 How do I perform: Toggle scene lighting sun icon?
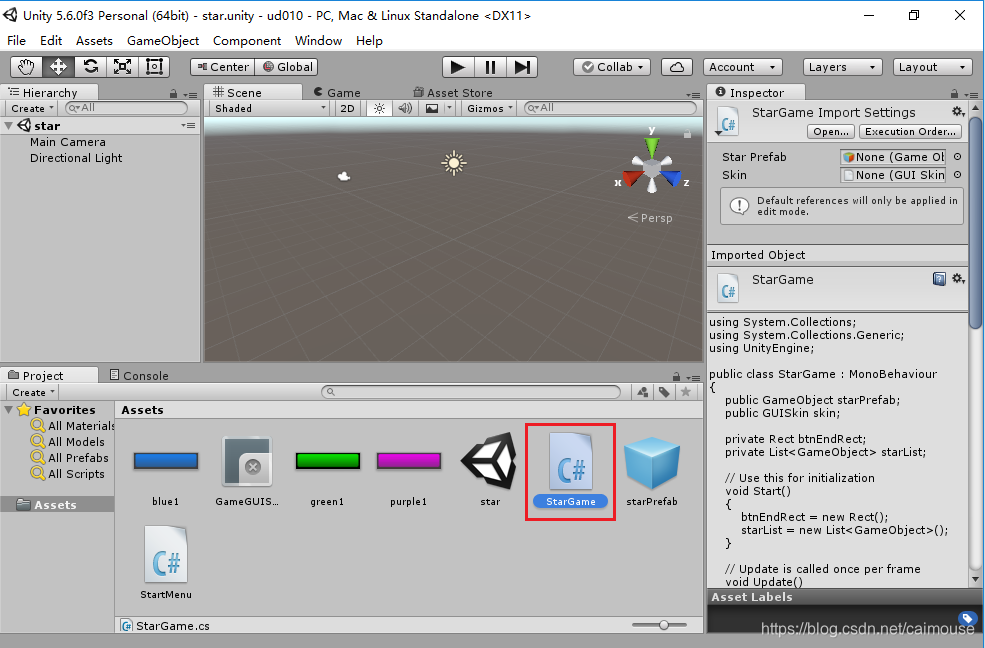coord(379,109)
